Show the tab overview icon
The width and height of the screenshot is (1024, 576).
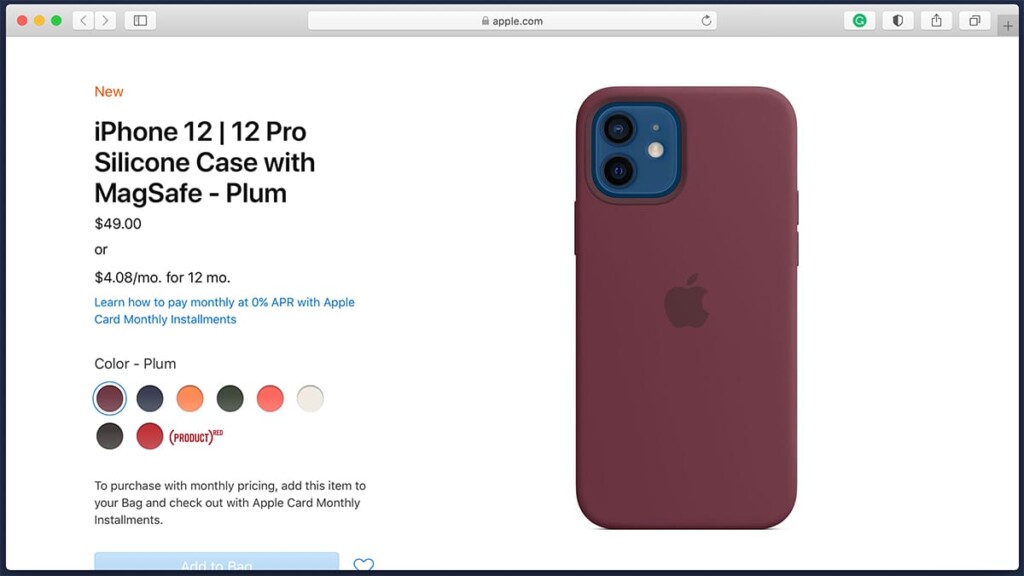point(974,21)
